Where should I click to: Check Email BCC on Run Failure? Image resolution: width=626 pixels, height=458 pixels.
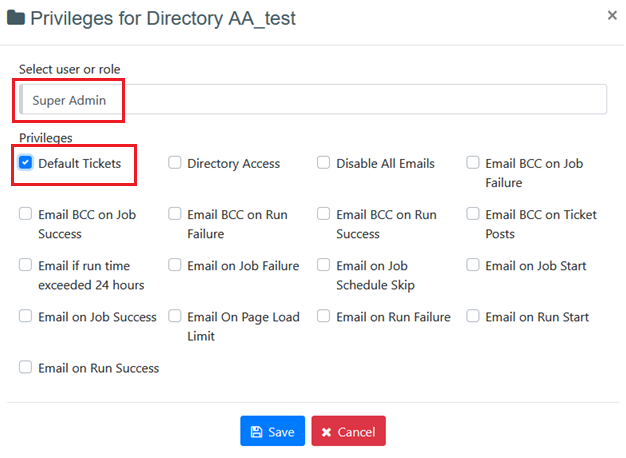pyautogui.click(x=175, y=214)
